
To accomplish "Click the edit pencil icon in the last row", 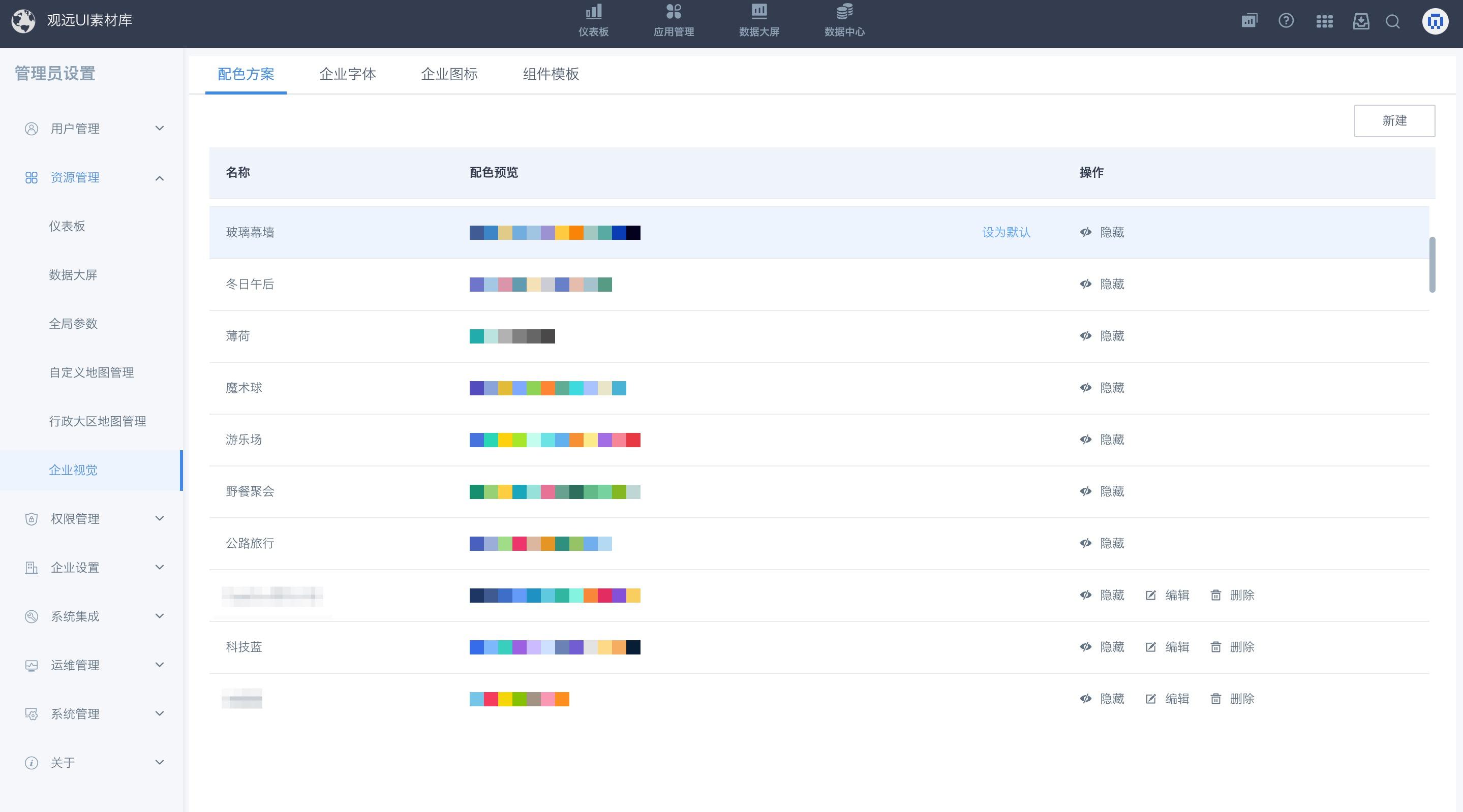I will tap(1151, 699).
